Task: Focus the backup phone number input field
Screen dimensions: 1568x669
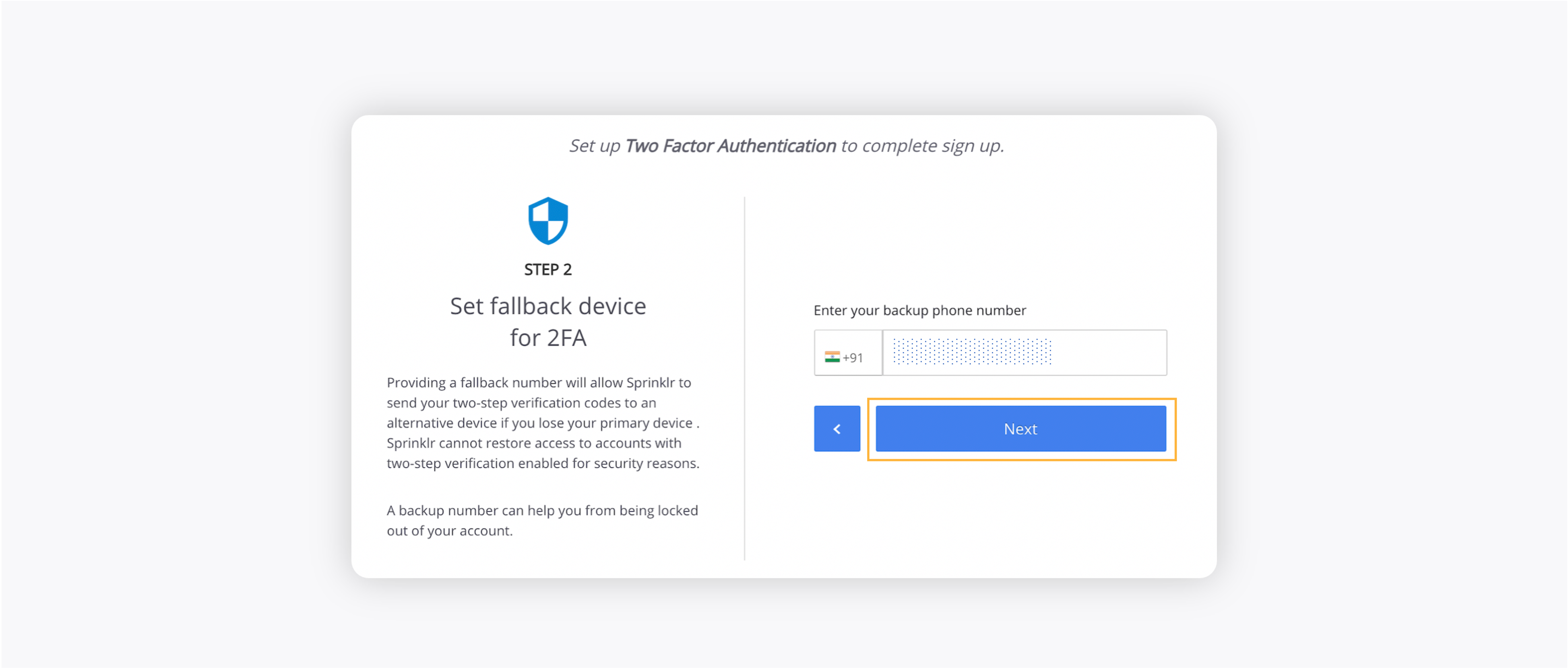Action: (x=1025, y=353)
